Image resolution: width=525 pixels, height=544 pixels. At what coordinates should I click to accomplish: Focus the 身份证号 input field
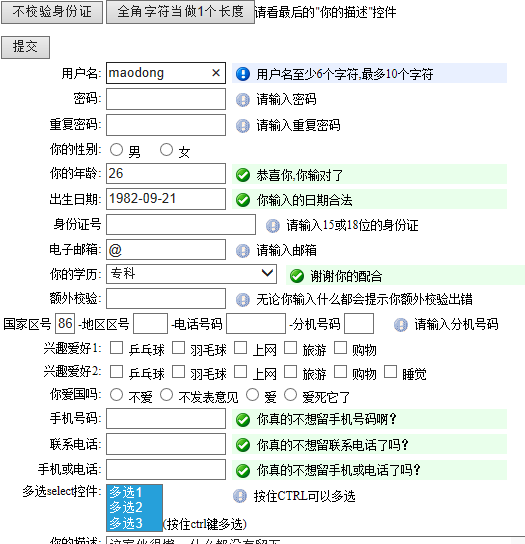click(181, 224)
